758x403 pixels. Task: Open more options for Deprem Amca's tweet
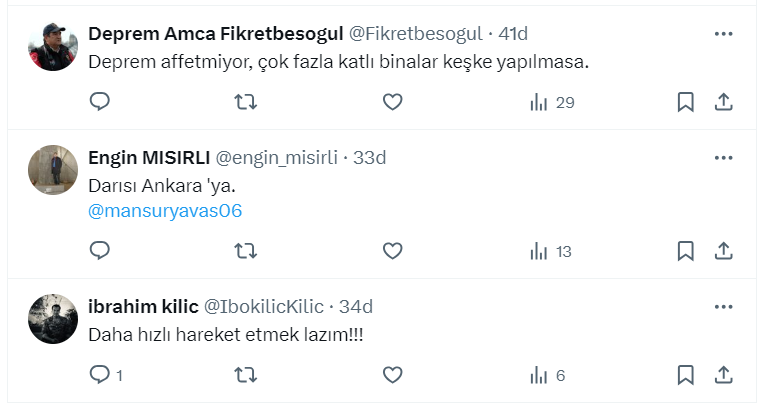click(724, 34)
